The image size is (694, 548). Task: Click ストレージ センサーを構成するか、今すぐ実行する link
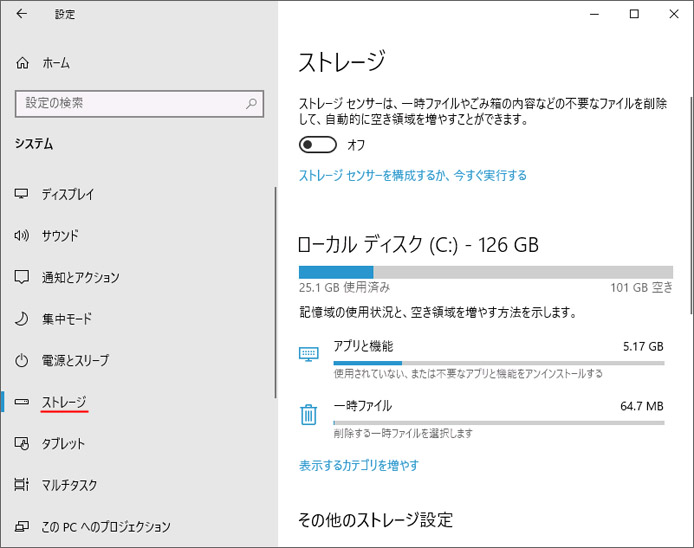413,176
